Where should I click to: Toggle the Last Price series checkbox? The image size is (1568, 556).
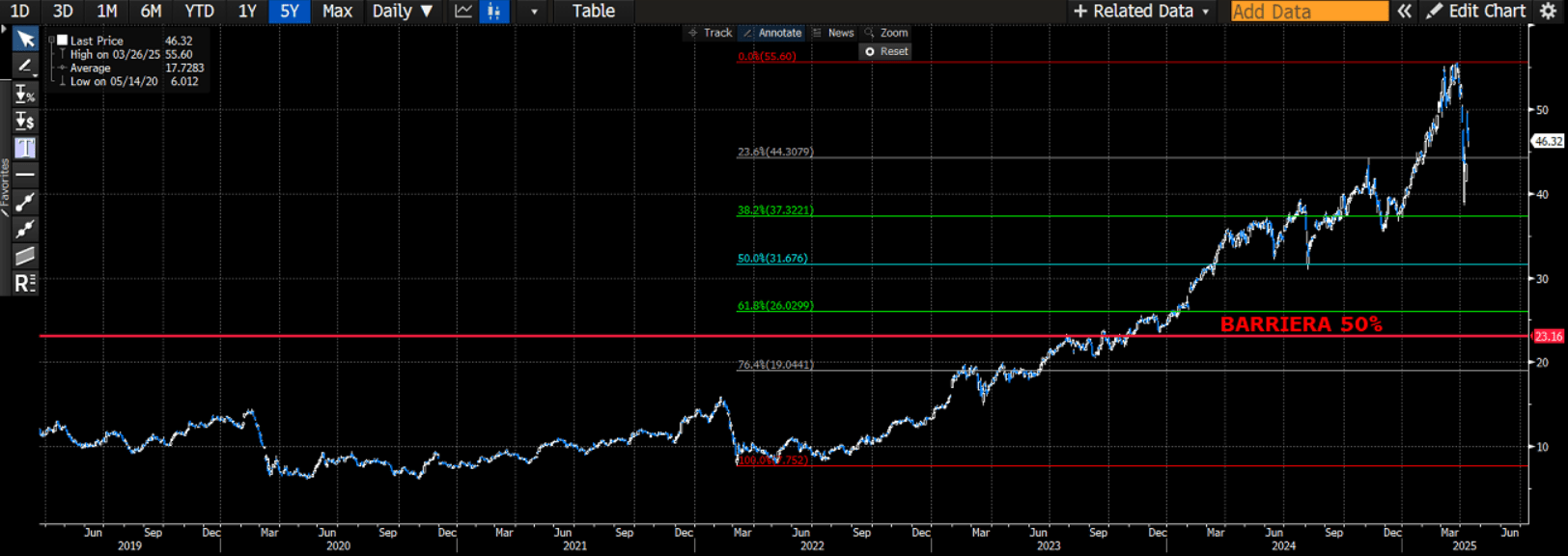point(63,41)
